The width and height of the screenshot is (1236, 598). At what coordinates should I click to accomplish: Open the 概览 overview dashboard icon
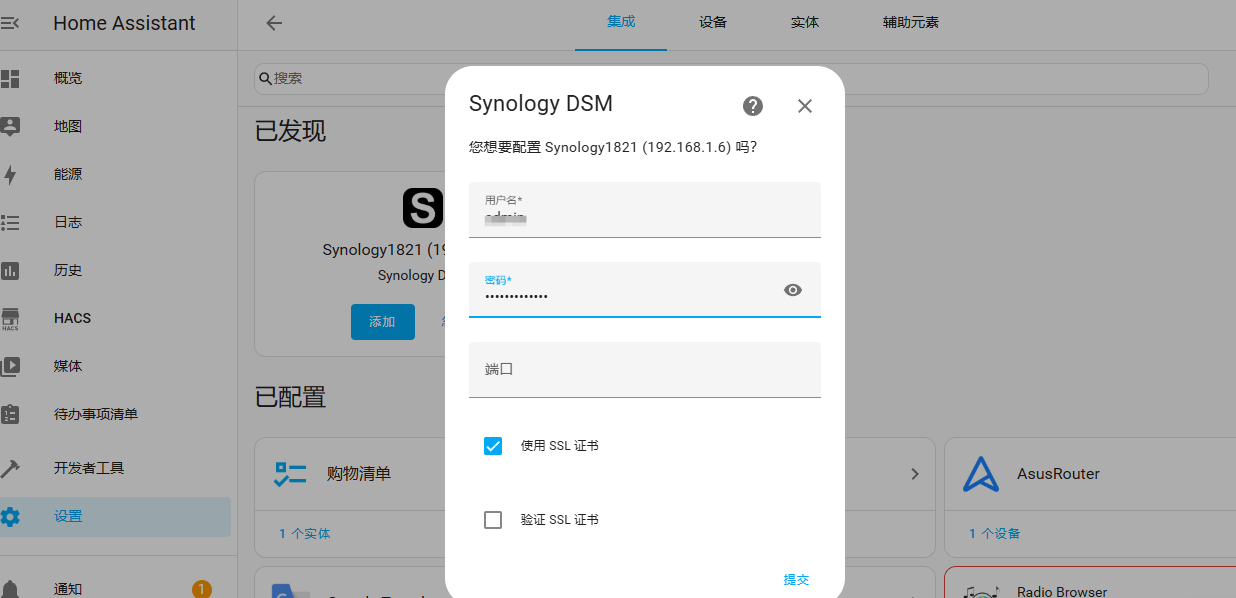click(10, 78)
